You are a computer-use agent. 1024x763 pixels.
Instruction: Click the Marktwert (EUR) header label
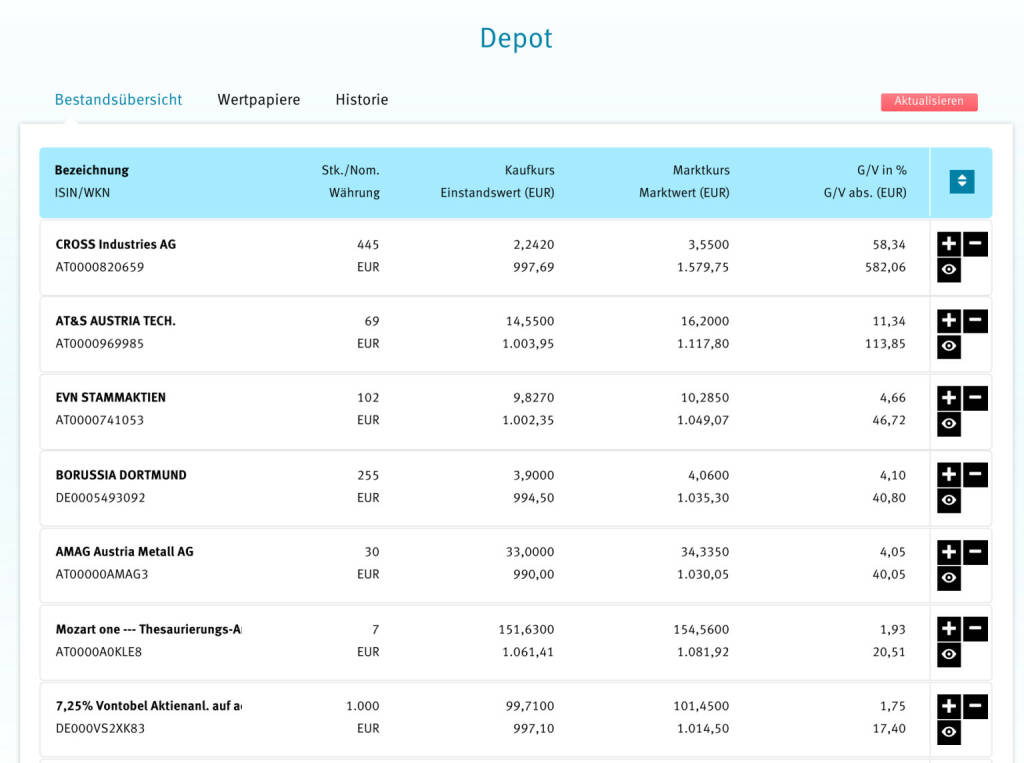point(684,193)
